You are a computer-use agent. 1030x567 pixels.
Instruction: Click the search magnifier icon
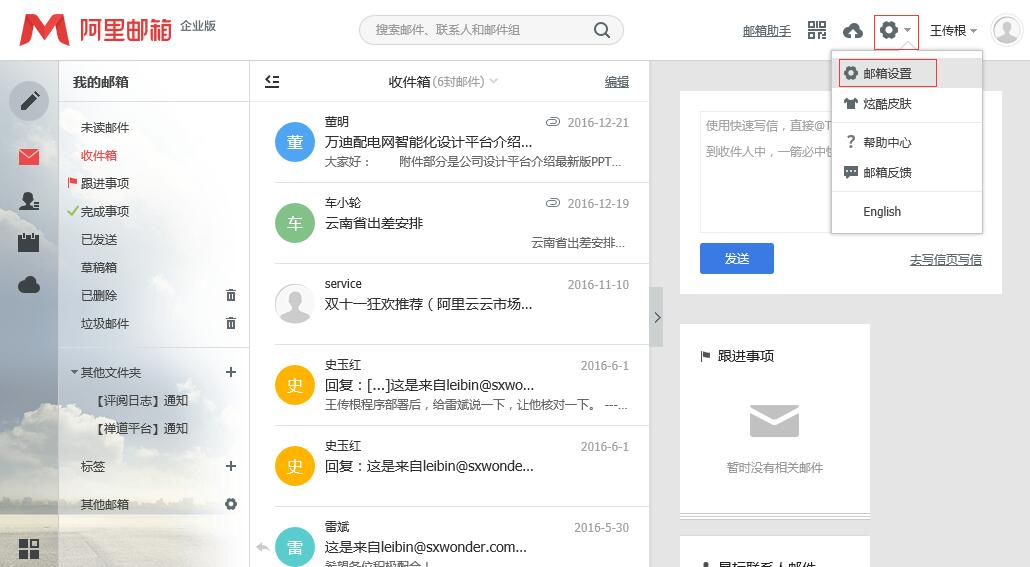point(602,30)
